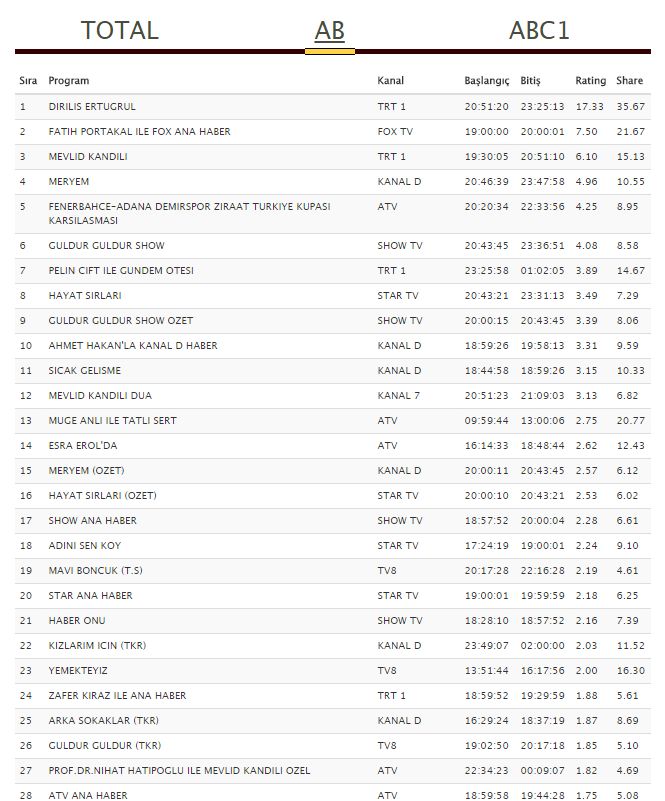
Task: Sort by the Rating column header
Action: pos(590,80)
